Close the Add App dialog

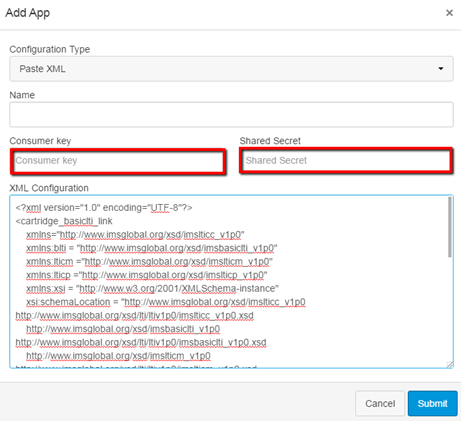click(x=449, y=13)
